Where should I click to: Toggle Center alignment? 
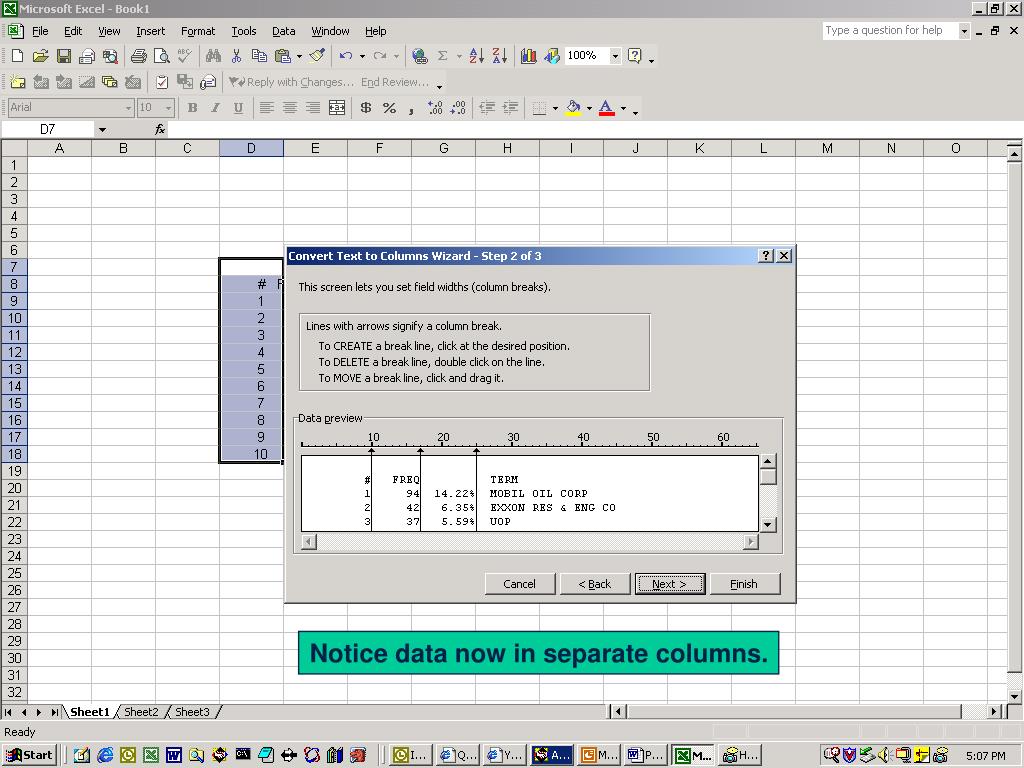pyautogui.click(x=290, y=108)
